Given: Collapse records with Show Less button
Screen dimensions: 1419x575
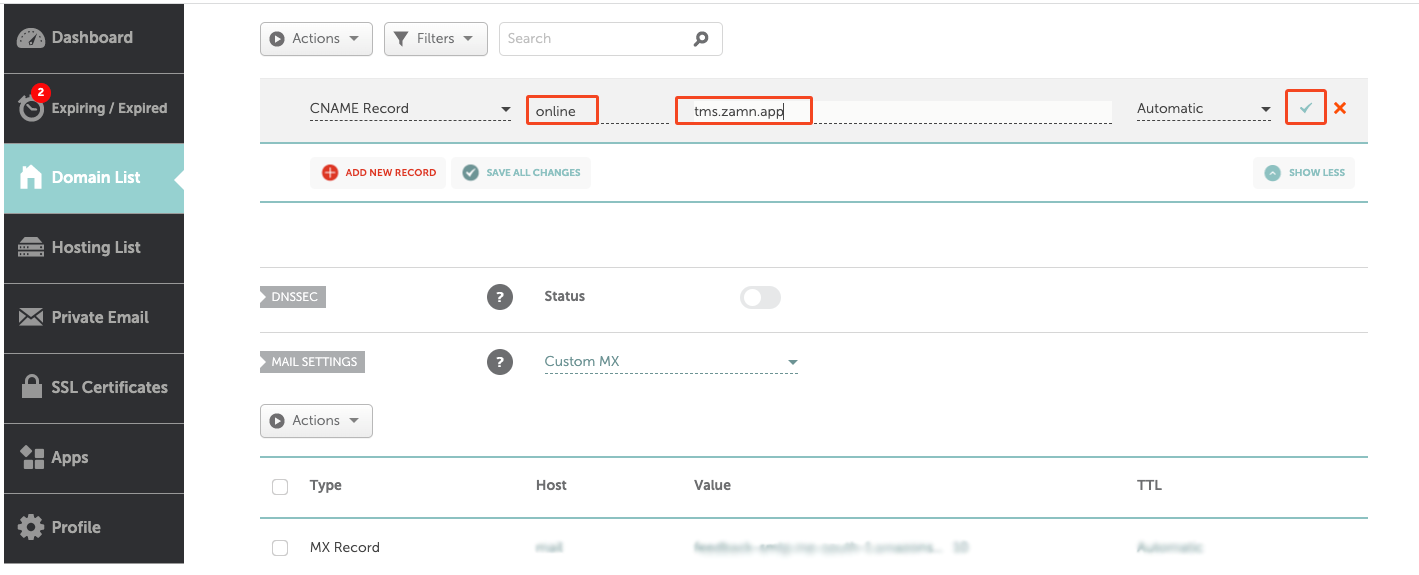Looking at the screenshot, I should tap(1304, 172).
